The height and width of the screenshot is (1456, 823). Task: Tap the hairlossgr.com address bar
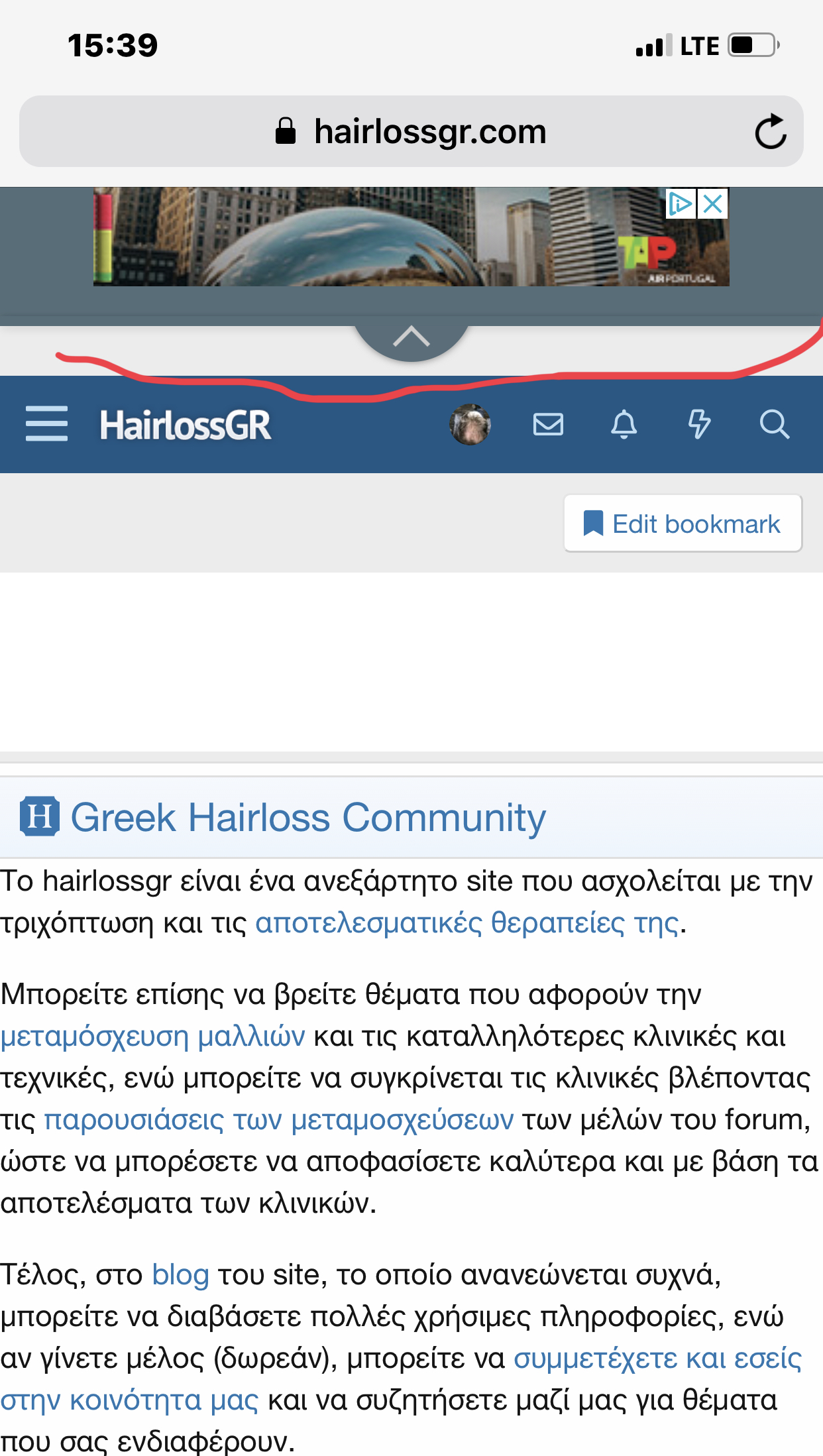point(411,132)
